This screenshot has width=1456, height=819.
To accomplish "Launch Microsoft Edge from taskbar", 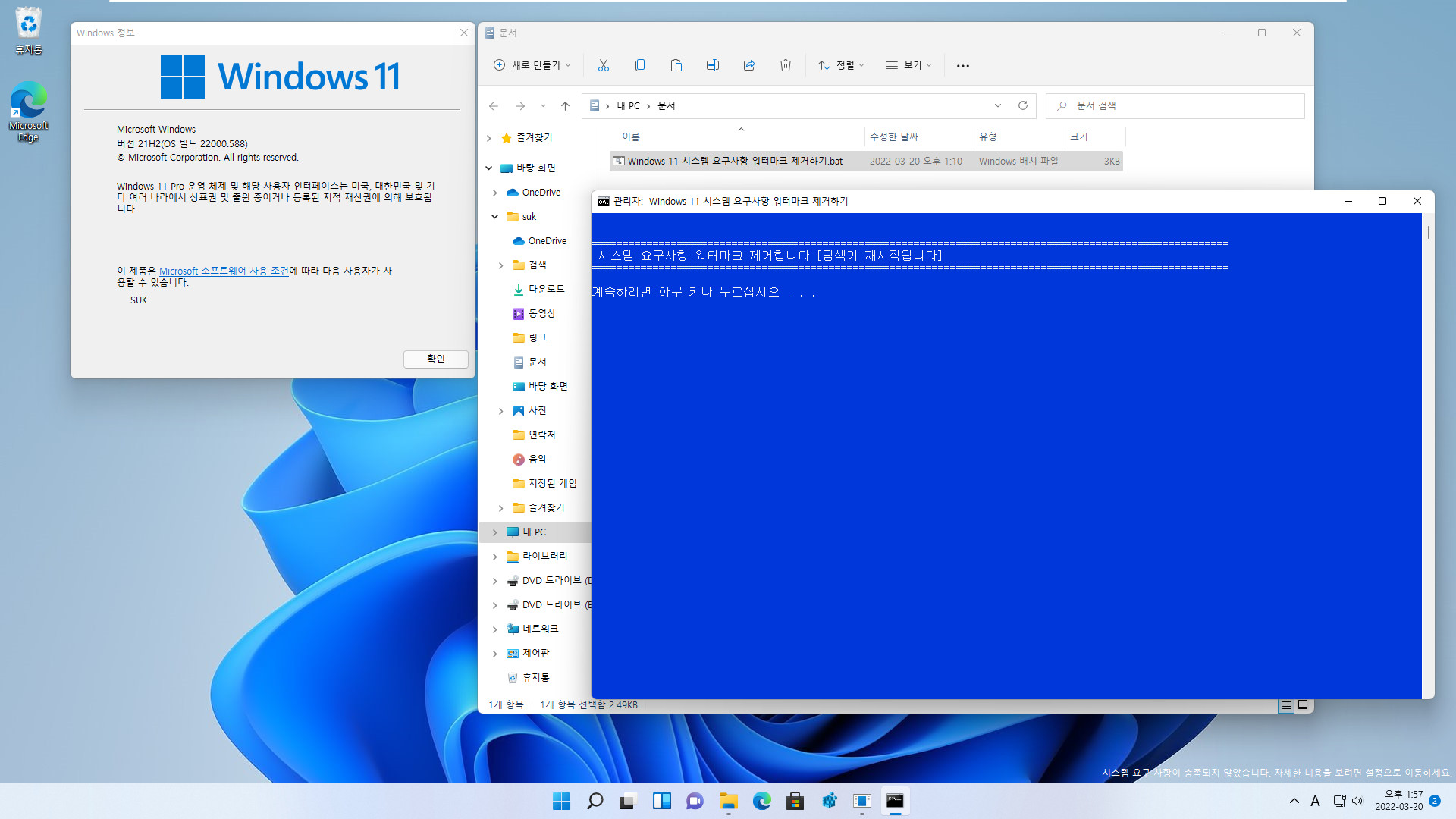I will pos(762,801).
